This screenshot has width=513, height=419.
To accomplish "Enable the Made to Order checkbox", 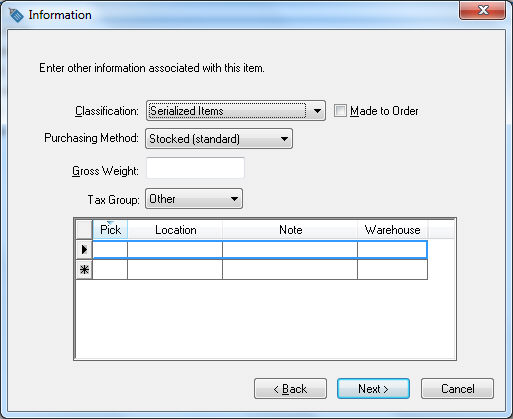I will tap(340, 111).
